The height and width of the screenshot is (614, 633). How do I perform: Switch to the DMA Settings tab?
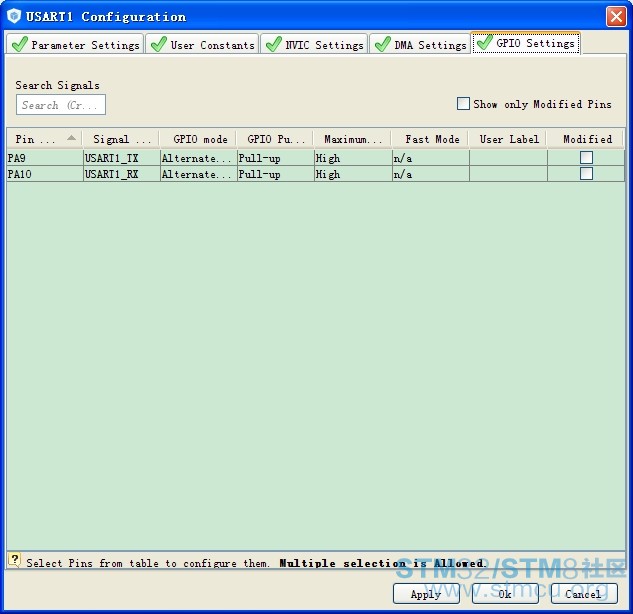tap(420, 44)
